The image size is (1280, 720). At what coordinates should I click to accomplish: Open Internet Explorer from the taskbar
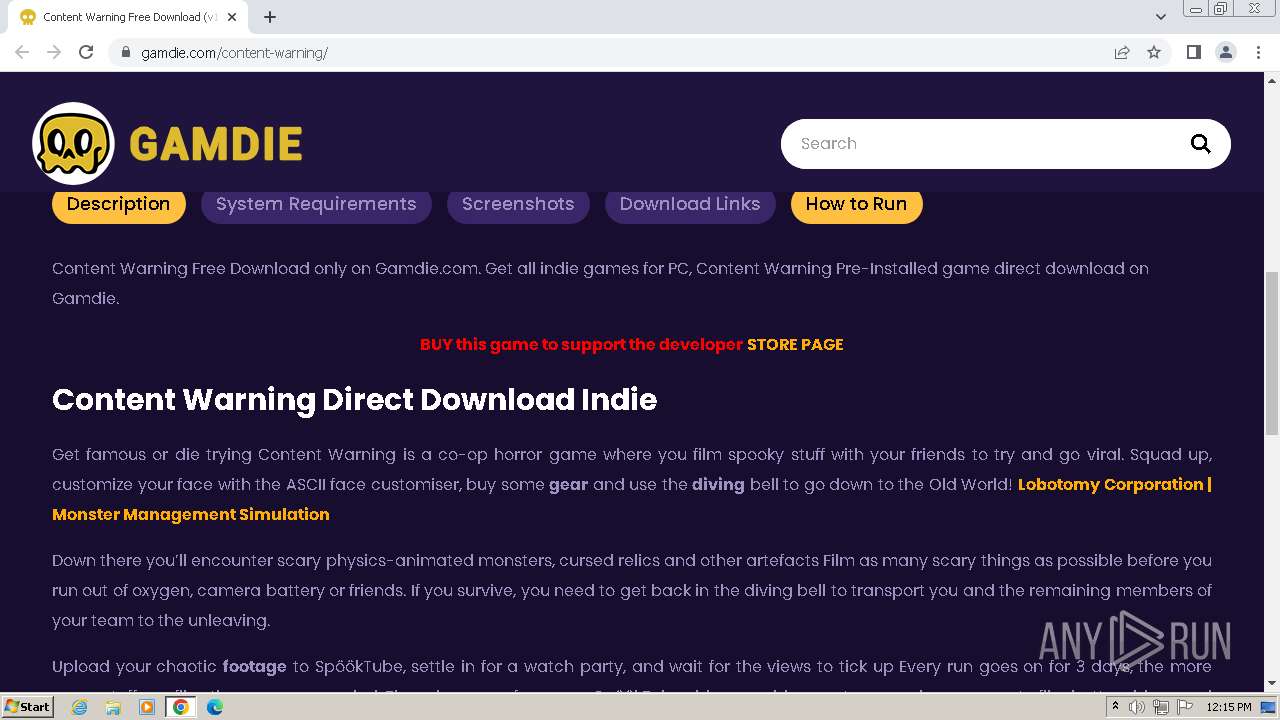click(79, 707)
